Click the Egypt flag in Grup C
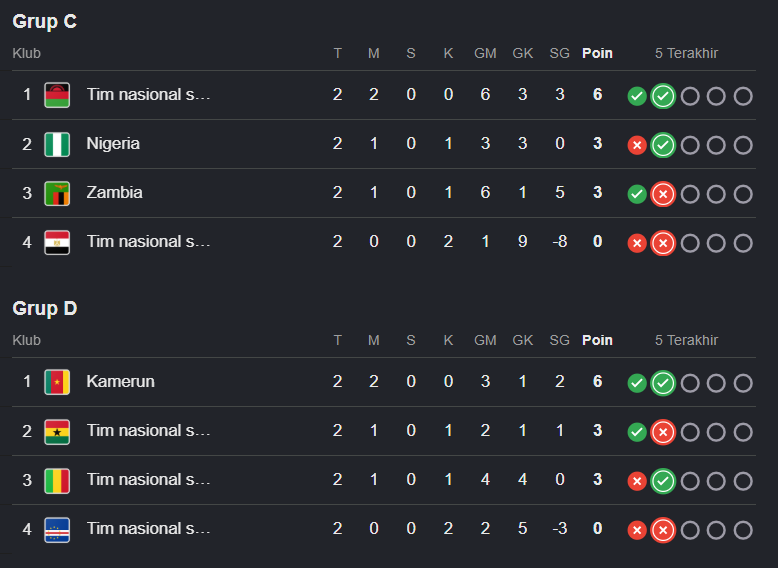 pyautogui.click(x=57, y=242)
